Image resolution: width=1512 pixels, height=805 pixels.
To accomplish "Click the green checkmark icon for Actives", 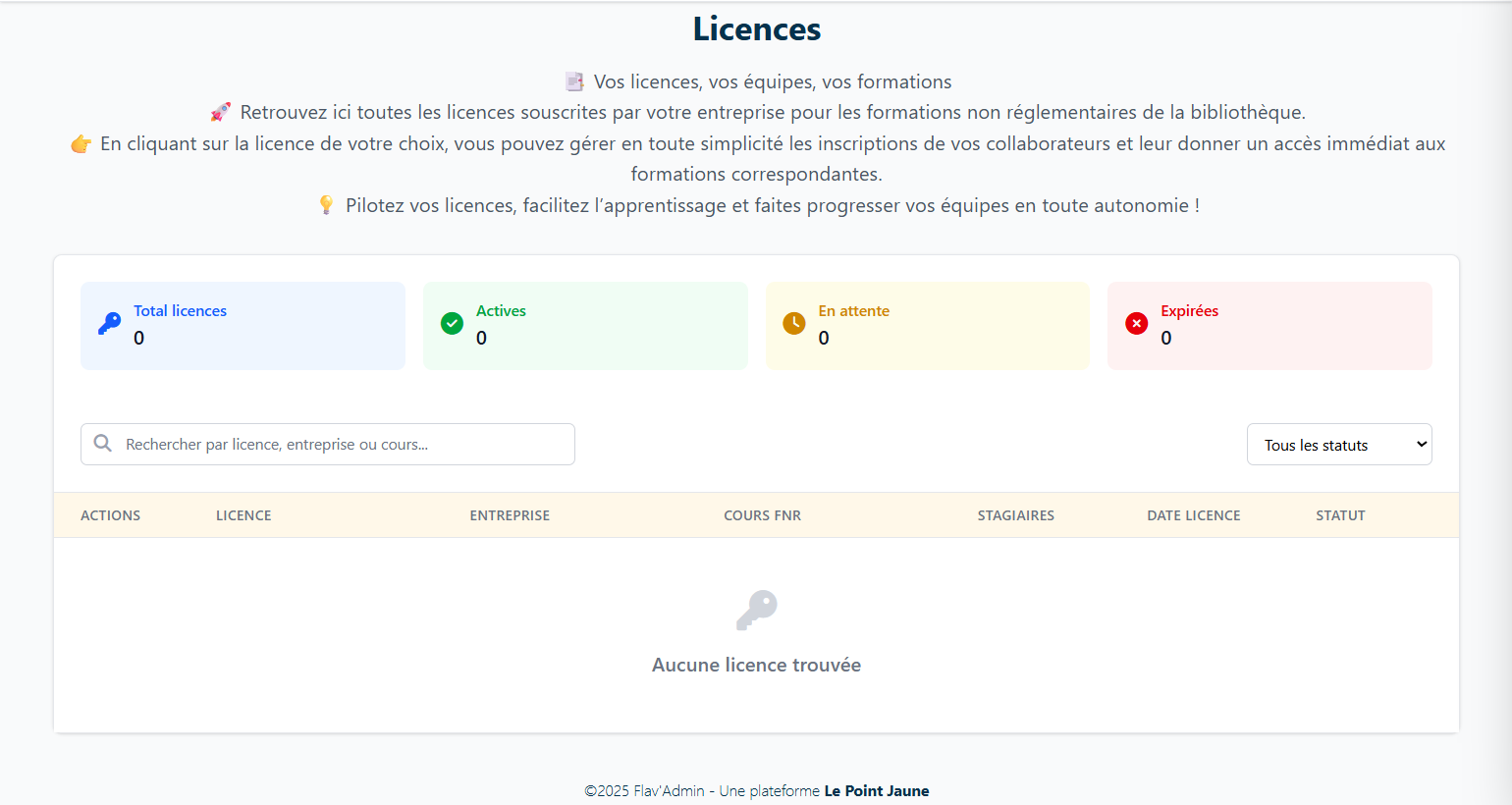I will 452,324.
